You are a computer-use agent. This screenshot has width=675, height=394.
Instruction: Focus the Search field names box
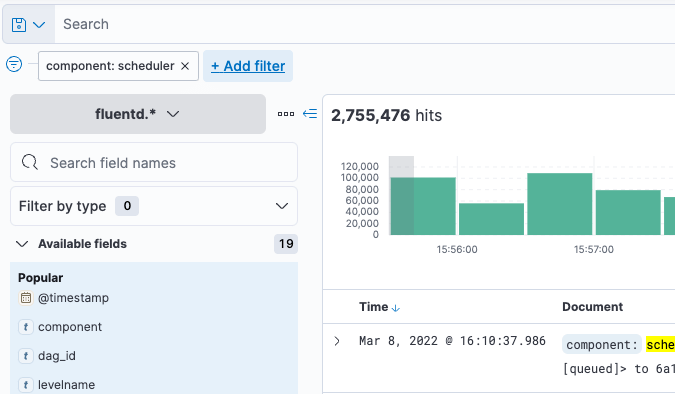click(154, 162)
